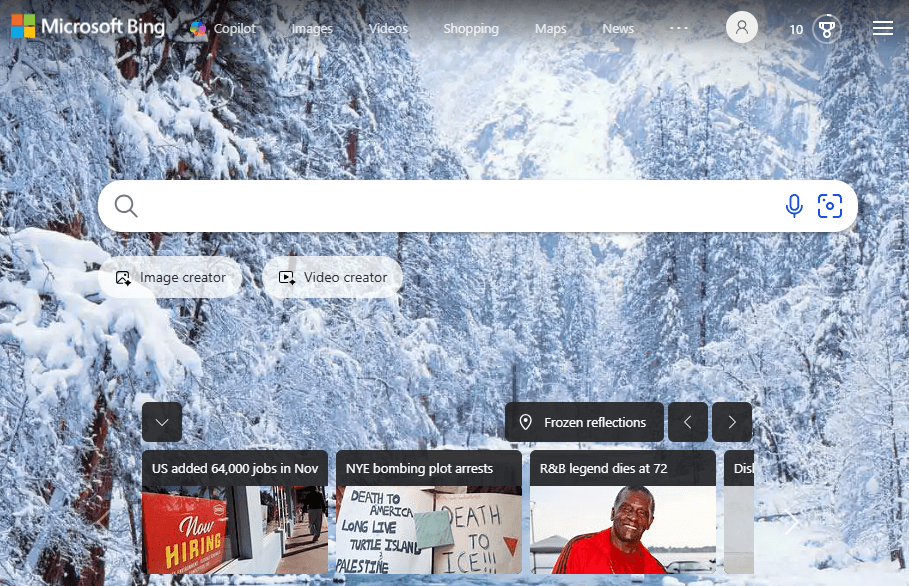Open the search magnifier icon

point(125,205)
